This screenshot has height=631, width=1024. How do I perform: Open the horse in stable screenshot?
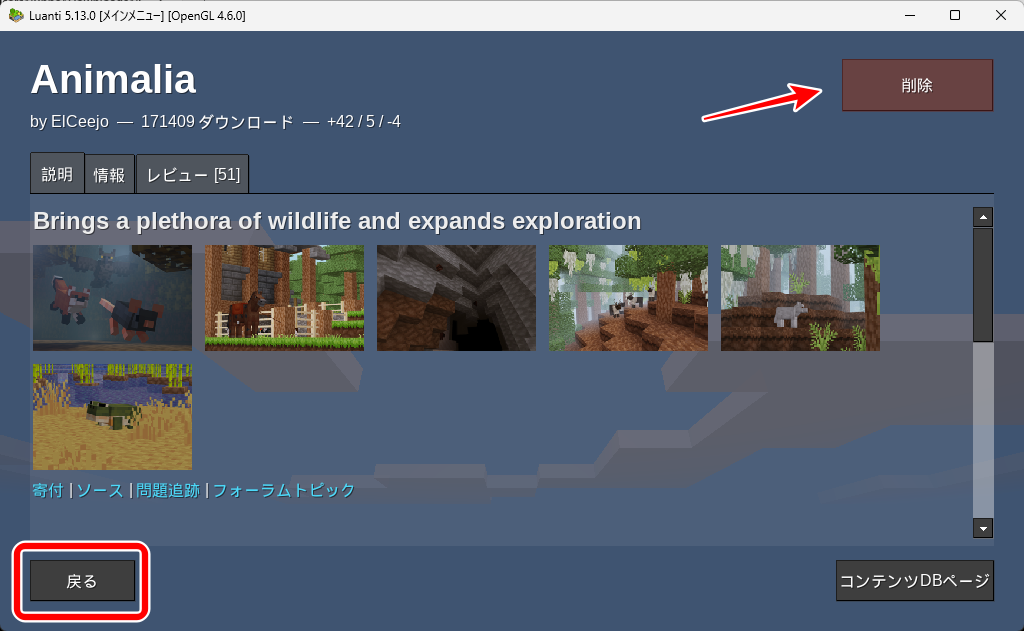tap(284, 298)
